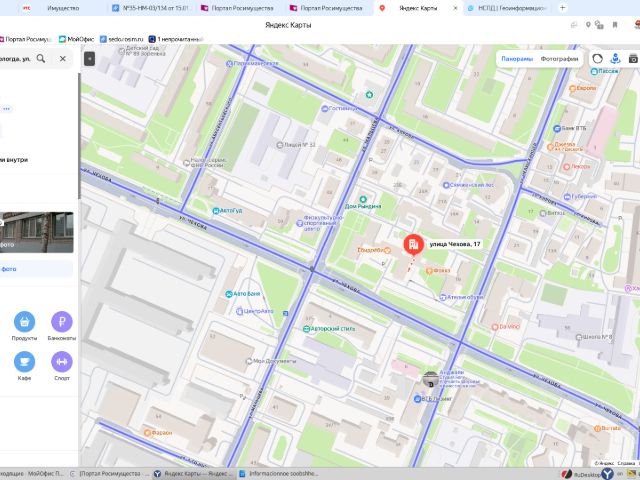
Task: Click the bookmark icon in the address bar
Action: pyautogui.click(x=615, y=25)
